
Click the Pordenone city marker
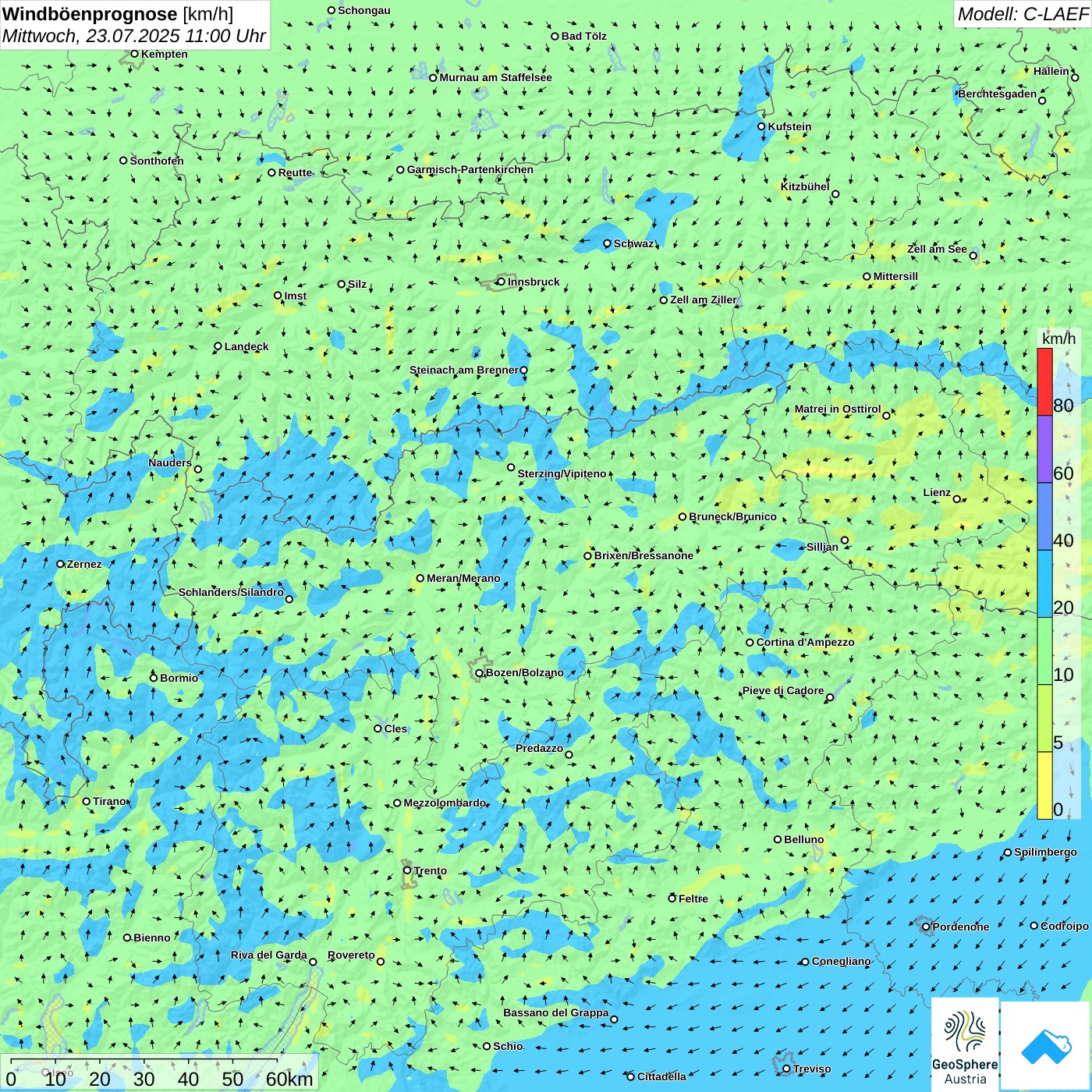coord(926,927)
